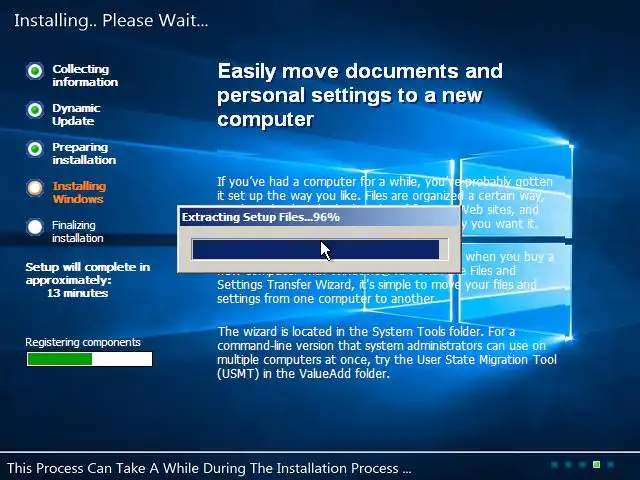Click the green Registering components progress bar
This screenshot has width=640, height=480.
click(89, 359)
